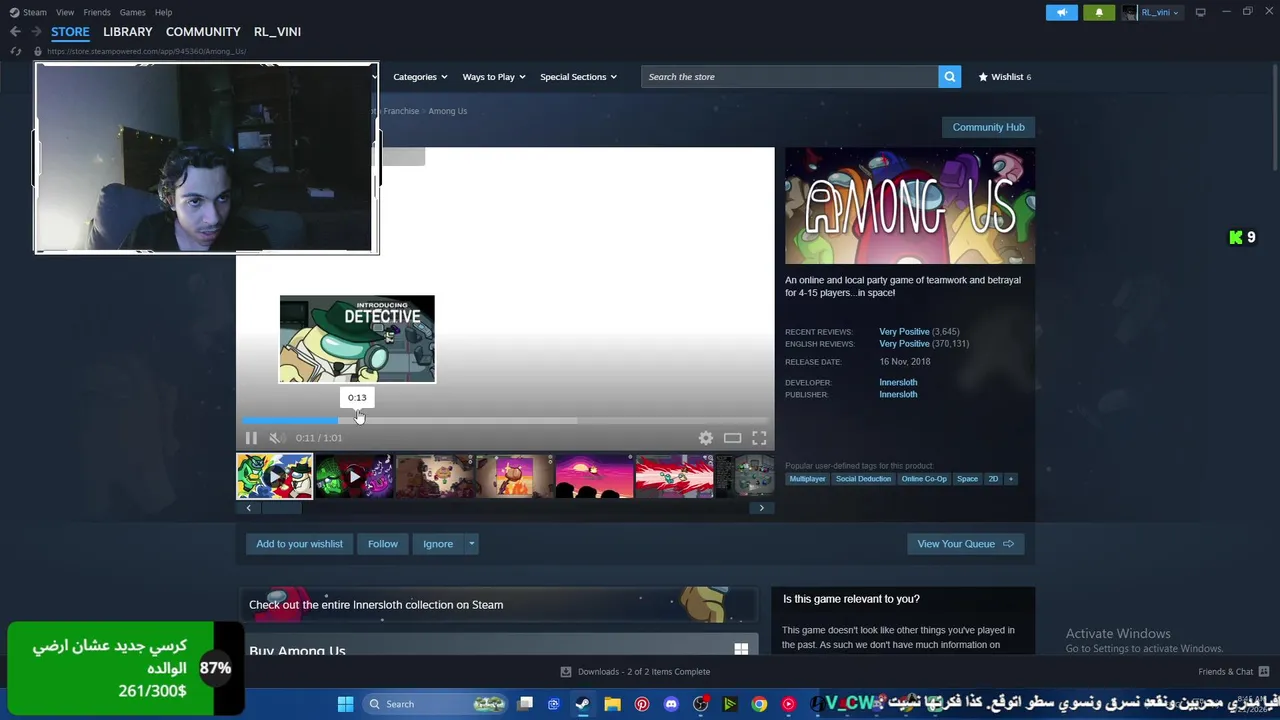Viewport: 1280px width, 720px height.
Task: Open video player settings gear
Action: click(x=706, y=438)
